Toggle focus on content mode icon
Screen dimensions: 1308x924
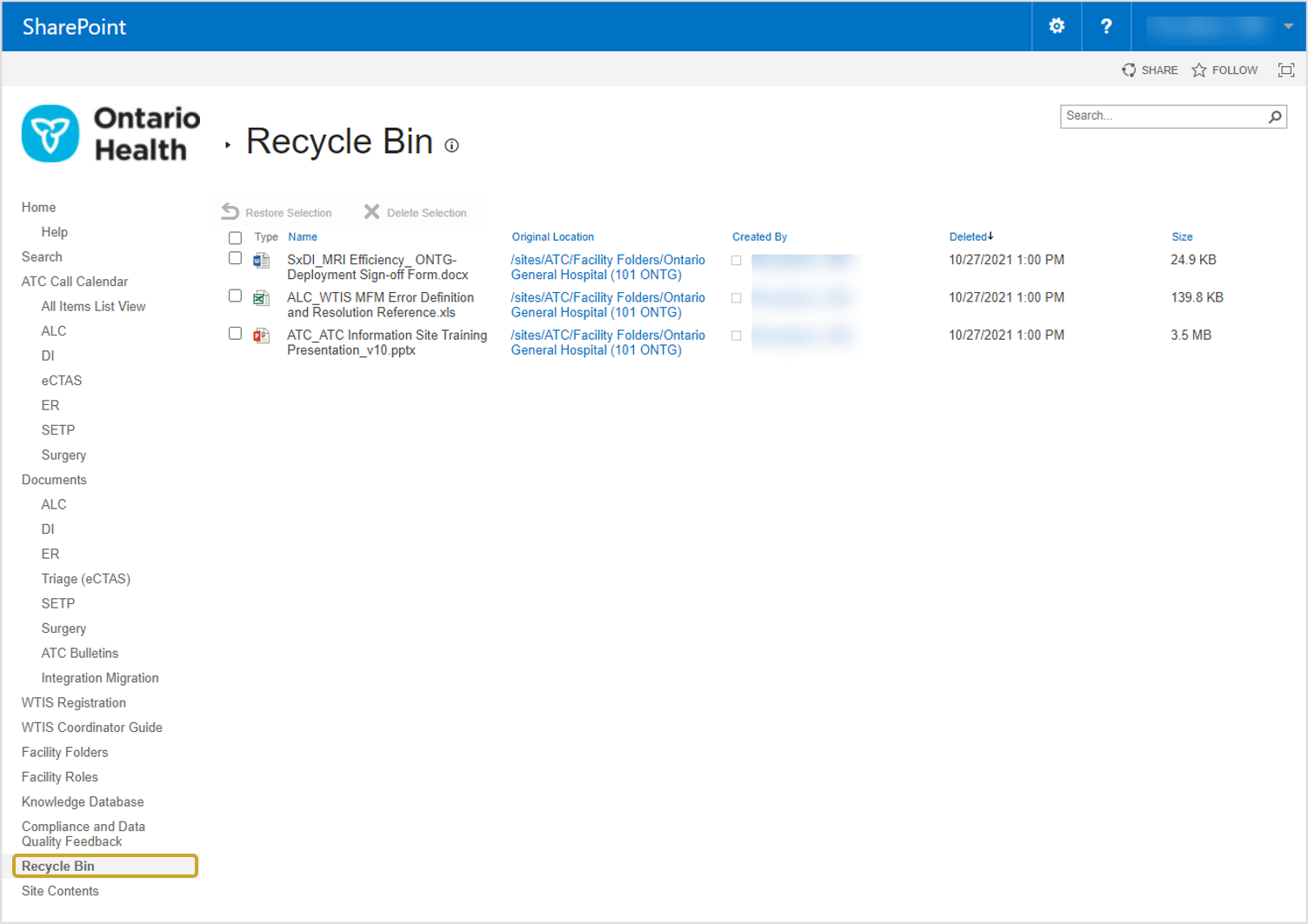(x=1286, y=70)
